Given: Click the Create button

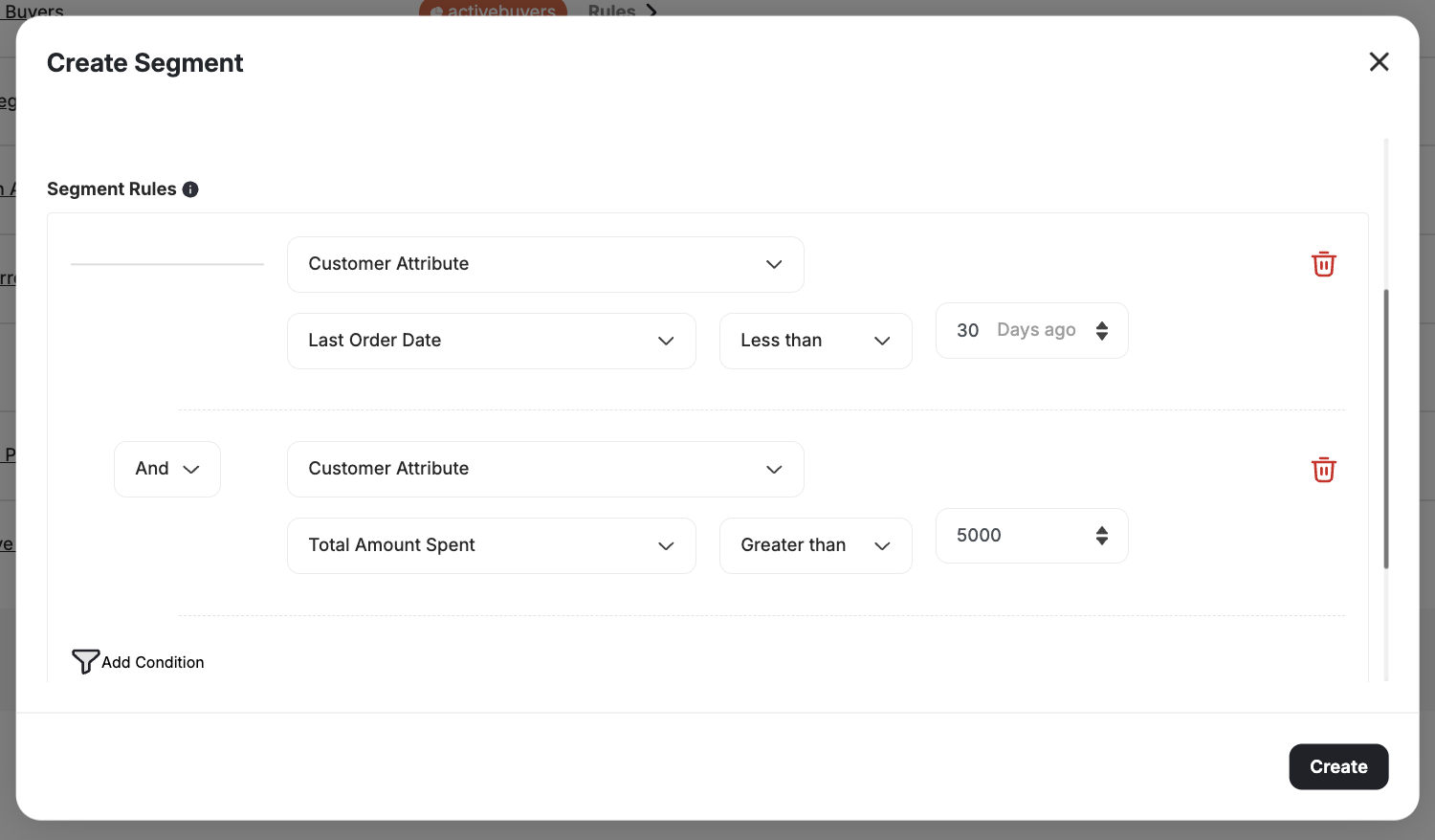Looking at the screenshot, I should [1338, 766].
